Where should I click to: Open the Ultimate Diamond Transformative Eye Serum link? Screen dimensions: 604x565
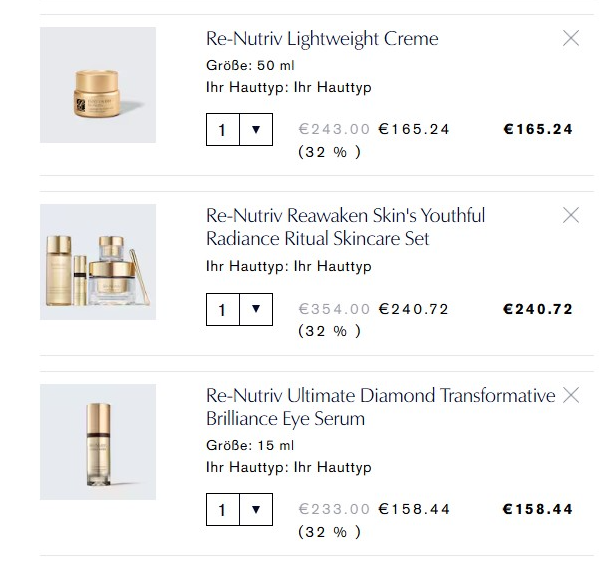coord(380,407)
